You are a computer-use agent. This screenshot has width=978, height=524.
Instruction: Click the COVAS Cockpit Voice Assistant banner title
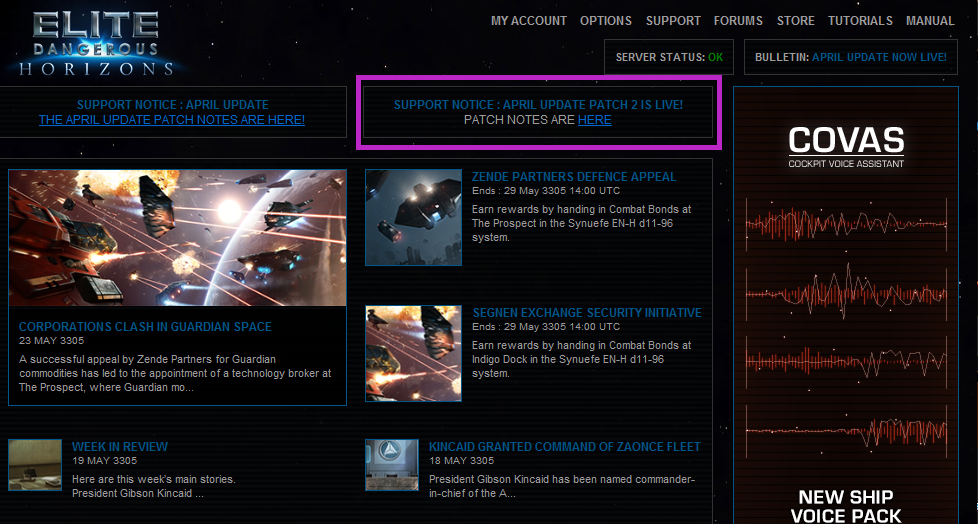846,148
